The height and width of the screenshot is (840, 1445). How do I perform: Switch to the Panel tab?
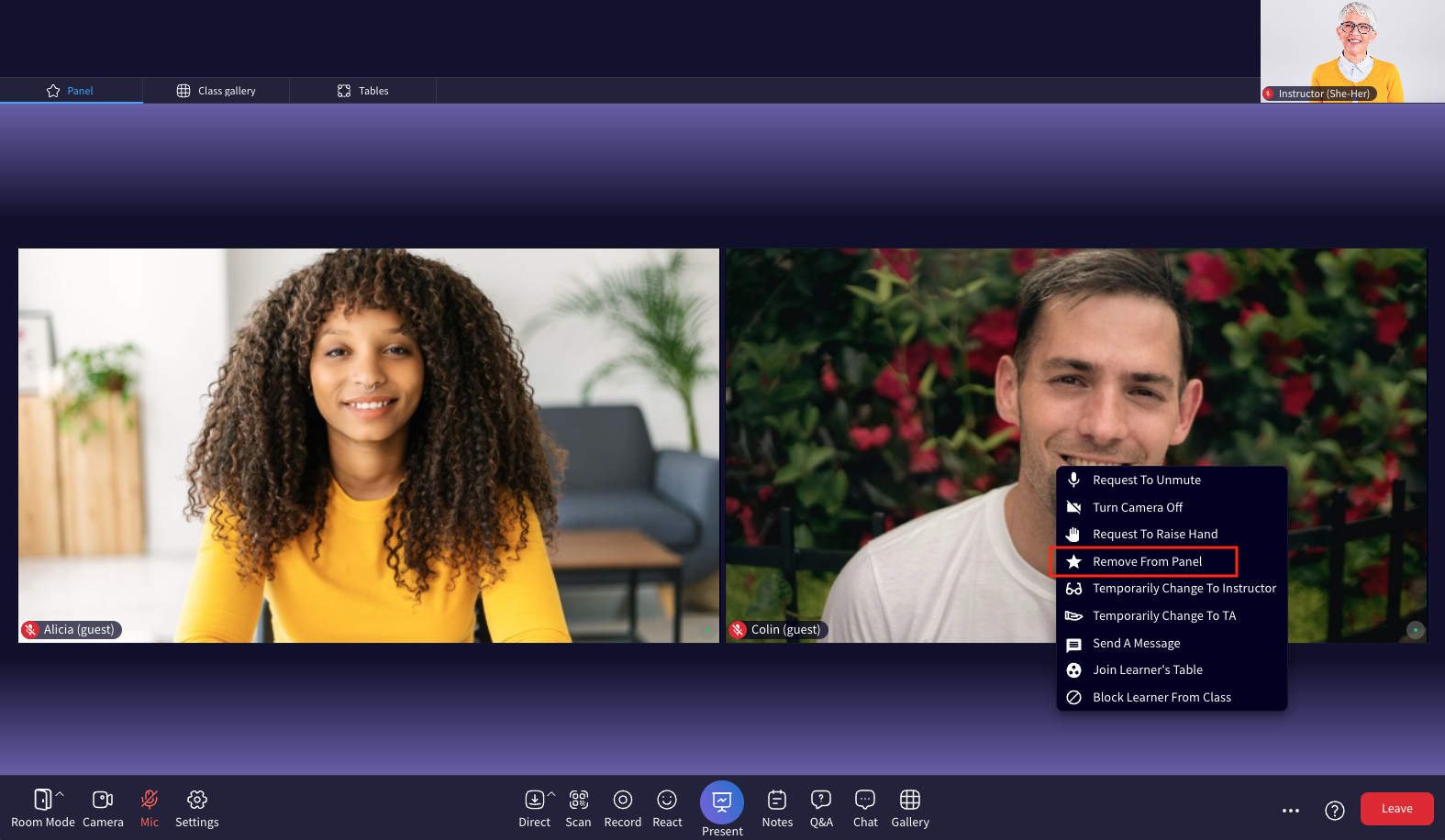(x=71, y=91)
